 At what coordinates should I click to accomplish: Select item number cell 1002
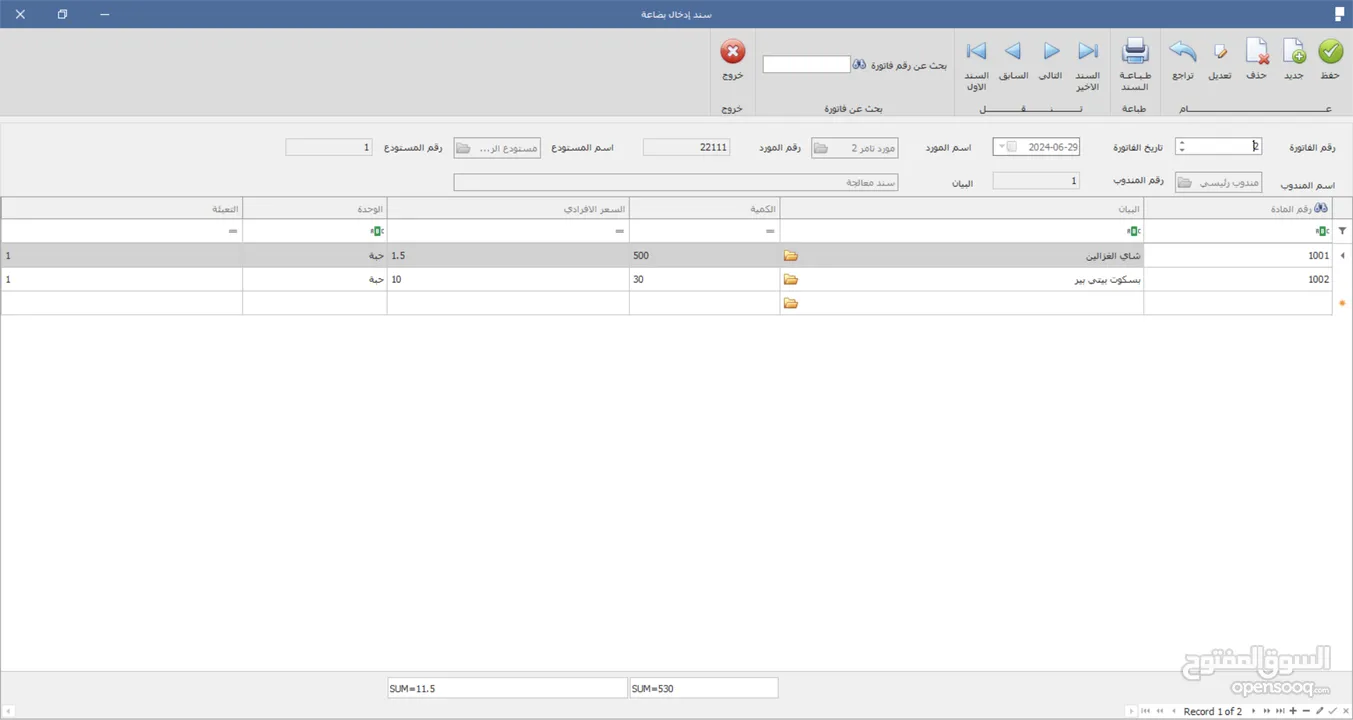point(1238,280)
